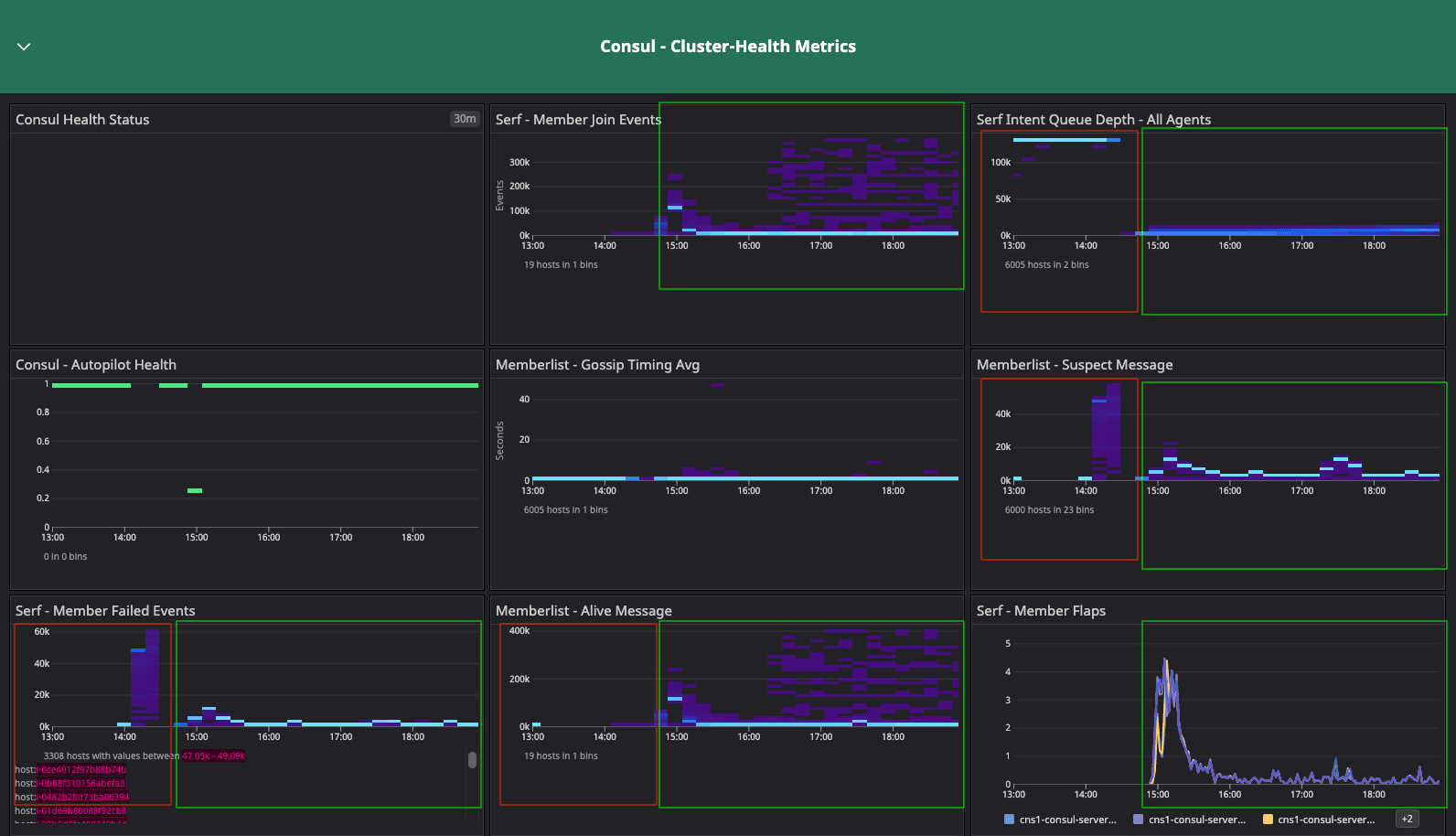1456x836 pixels.
Task: Click the Memberlist - Suspect Message title
Action: pyautogui.click(x=1074, y=365)
